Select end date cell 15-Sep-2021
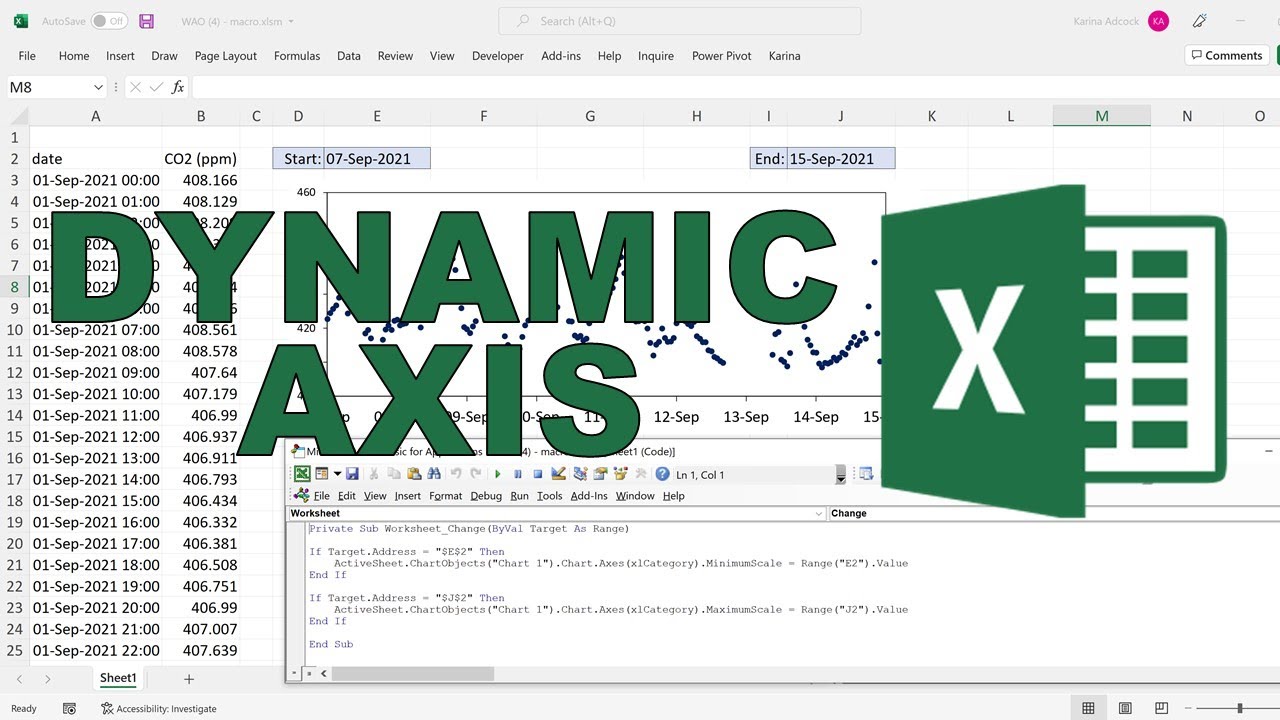1280x720 pixels. coord(841,158)
